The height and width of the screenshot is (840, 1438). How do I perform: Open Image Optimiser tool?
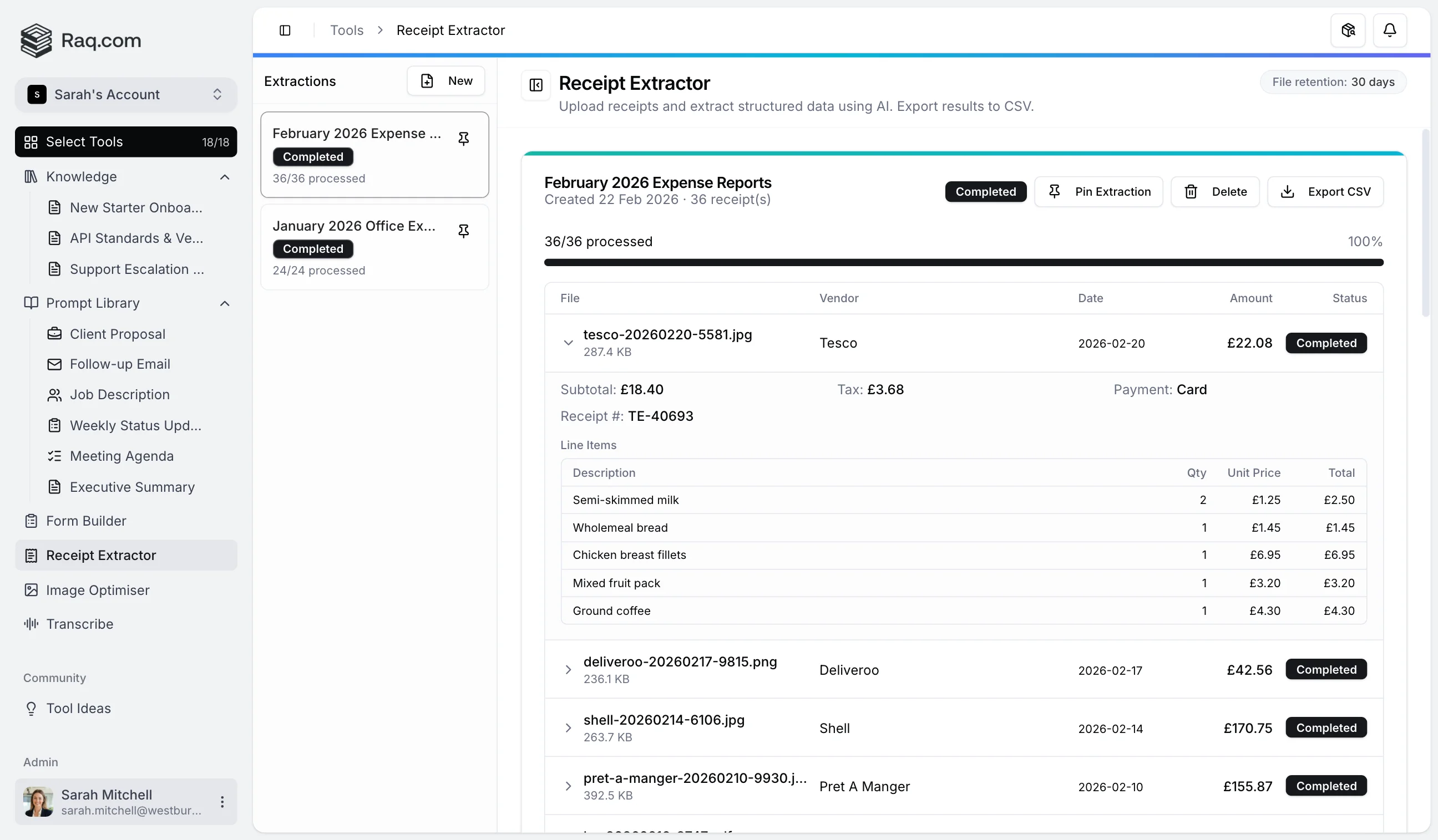click(x=98, y=589)
